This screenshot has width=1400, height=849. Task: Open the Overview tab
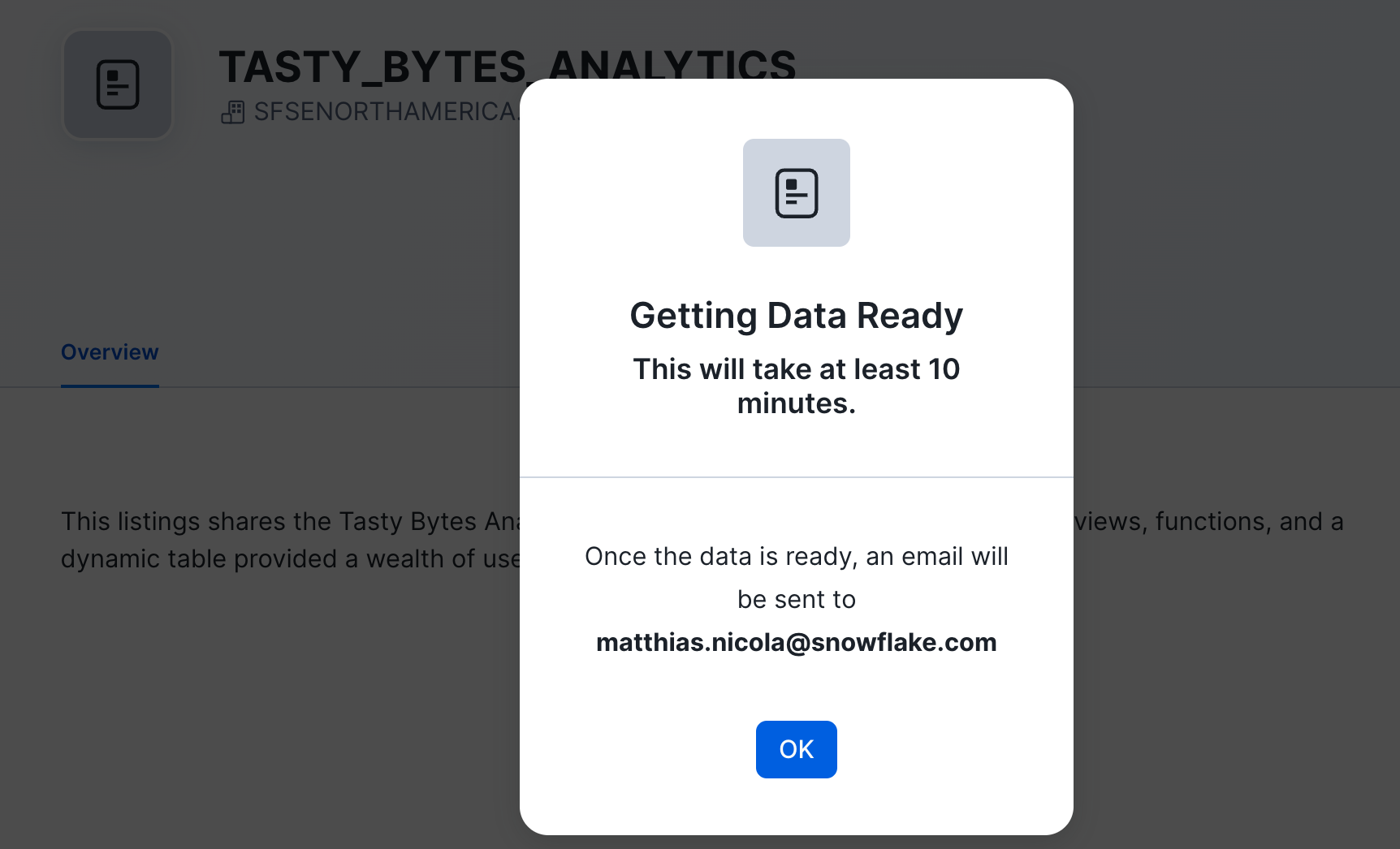click(110, 352)
